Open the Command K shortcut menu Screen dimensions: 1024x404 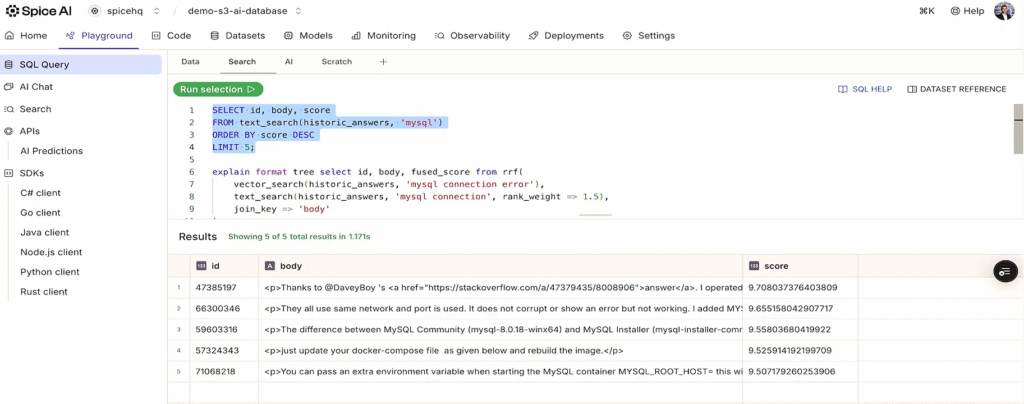927,11
